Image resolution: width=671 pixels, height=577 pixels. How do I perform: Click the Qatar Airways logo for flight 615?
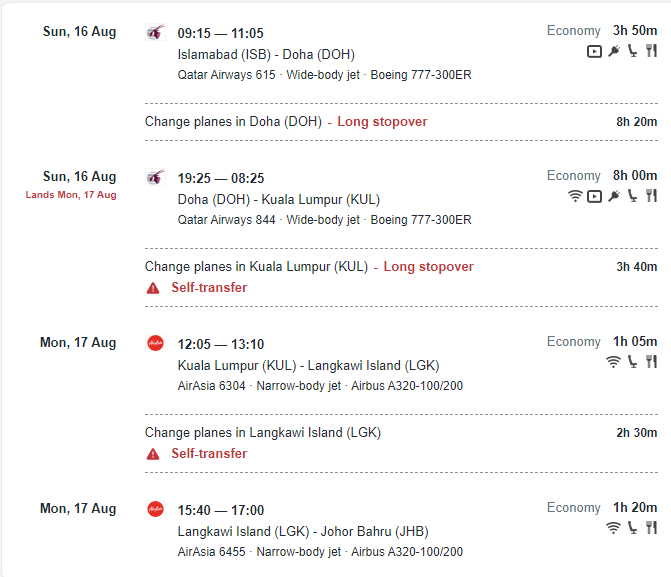coord(155,33)
